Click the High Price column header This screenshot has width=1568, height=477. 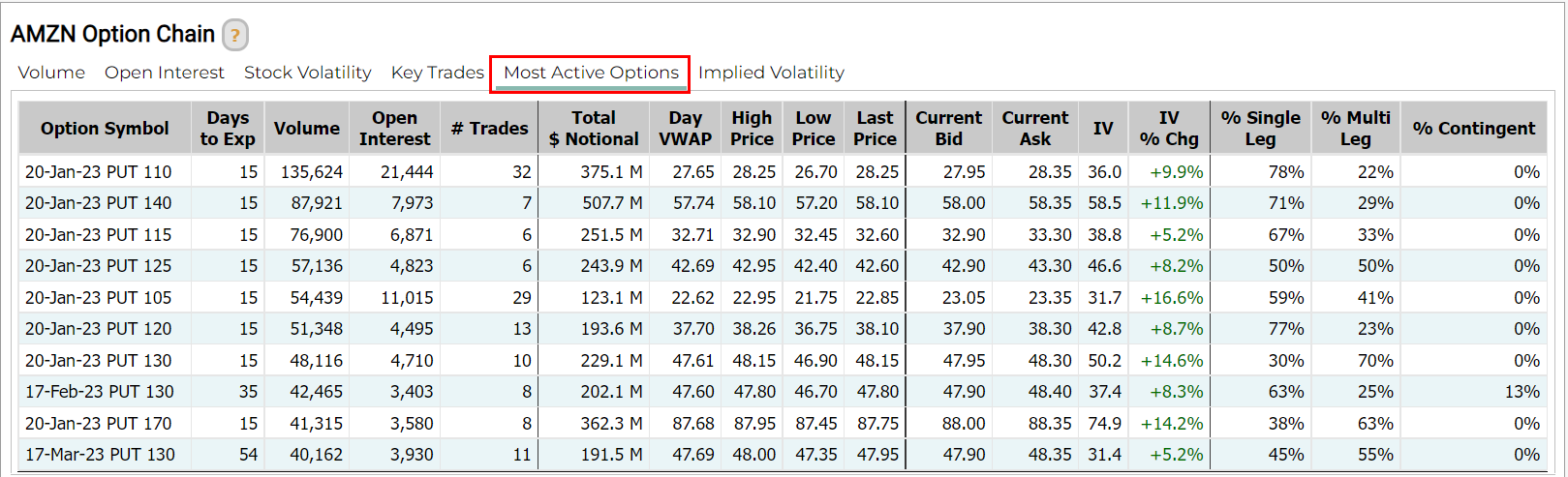(752, 128)
